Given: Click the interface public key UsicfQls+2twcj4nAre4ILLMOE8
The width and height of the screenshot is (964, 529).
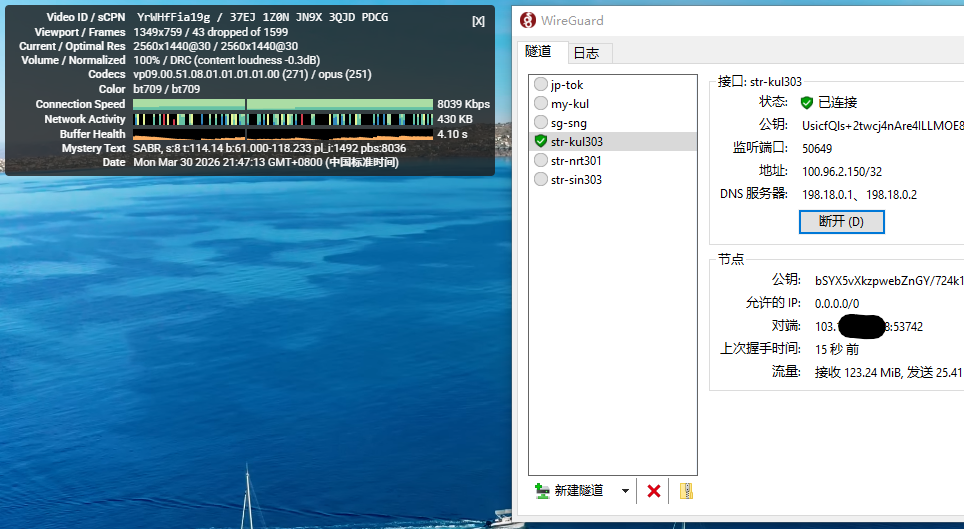Looking at the screenshot, I should 883,125.
